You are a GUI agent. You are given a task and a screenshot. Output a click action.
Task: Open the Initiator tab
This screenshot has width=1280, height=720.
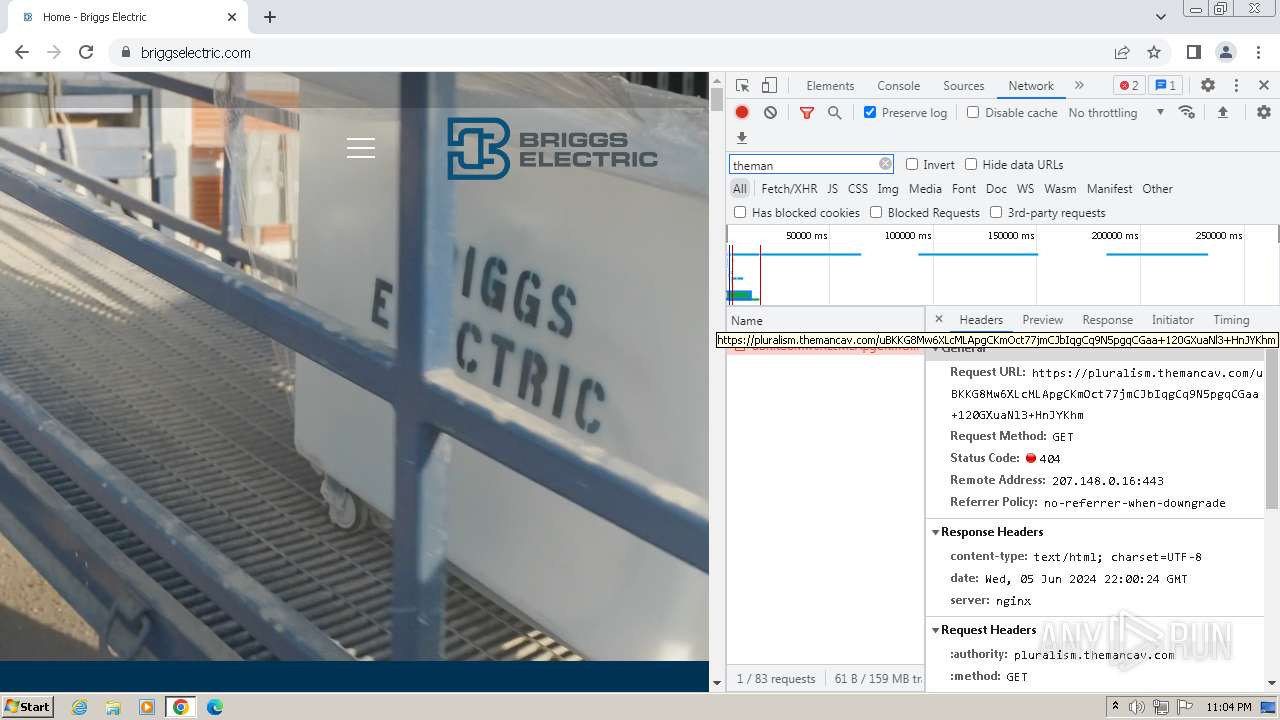click(x=1172, y=319)
